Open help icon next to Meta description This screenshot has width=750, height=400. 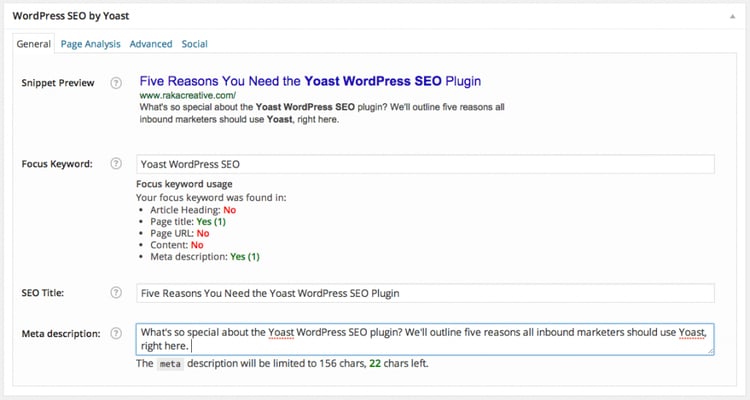pyautogui.click(x=116, y=333)
